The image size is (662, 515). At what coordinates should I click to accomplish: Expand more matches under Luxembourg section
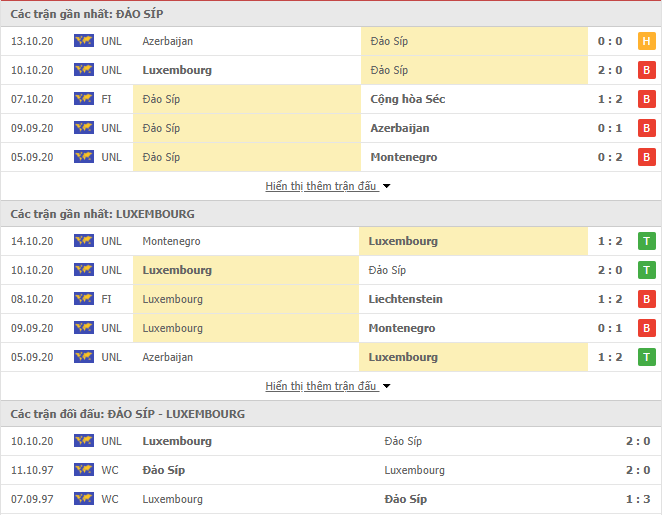321,386
